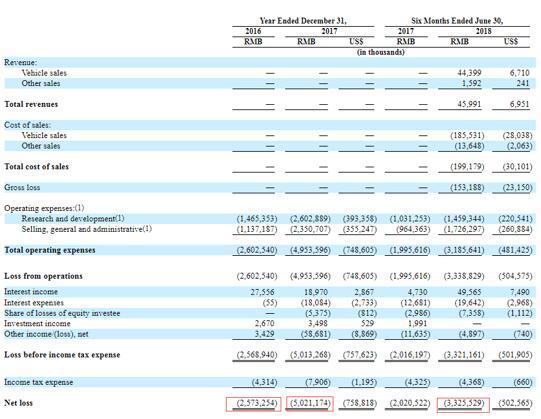
Task: Select the Investment income value 2,670
Action: [265, 323]
